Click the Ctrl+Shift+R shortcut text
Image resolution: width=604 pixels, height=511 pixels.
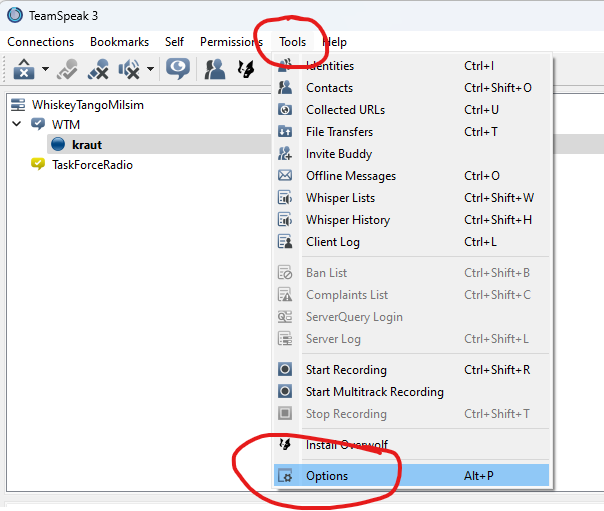click(497, 370)
